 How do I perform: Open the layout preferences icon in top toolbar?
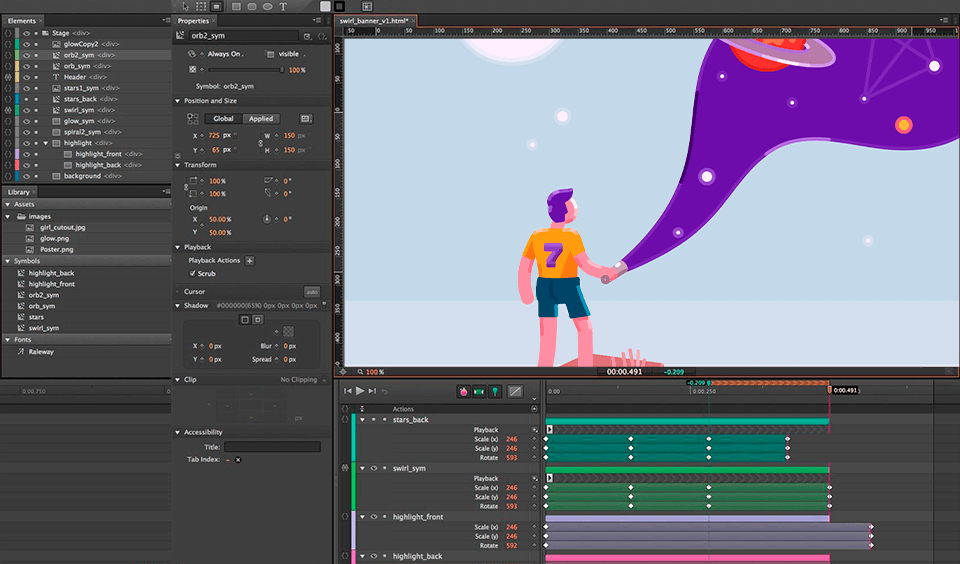click(367, 7)
